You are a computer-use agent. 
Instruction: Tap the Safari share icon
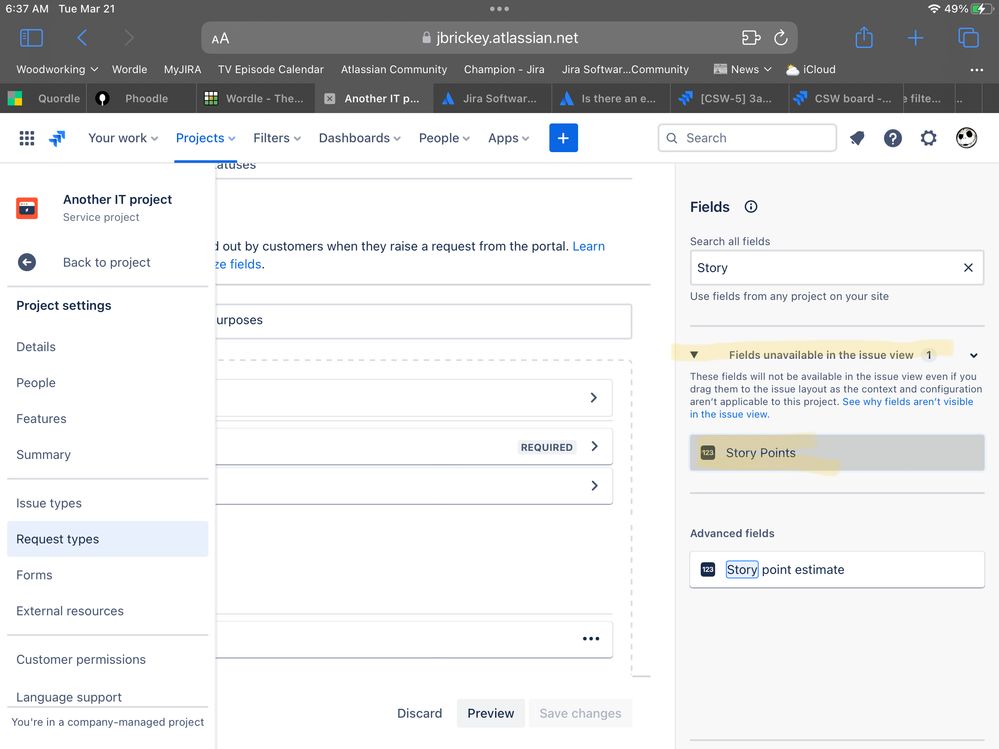coord(864,37)
